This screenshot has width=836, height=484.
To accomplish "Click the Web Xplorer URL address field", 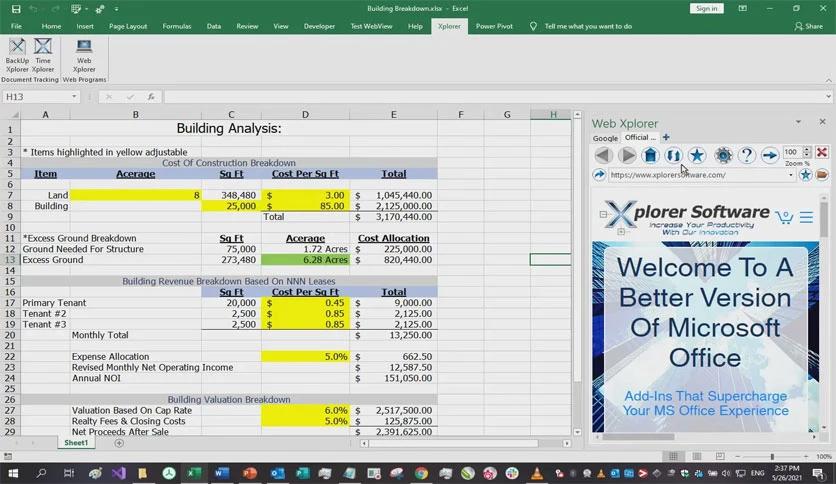I will [697, 175].
